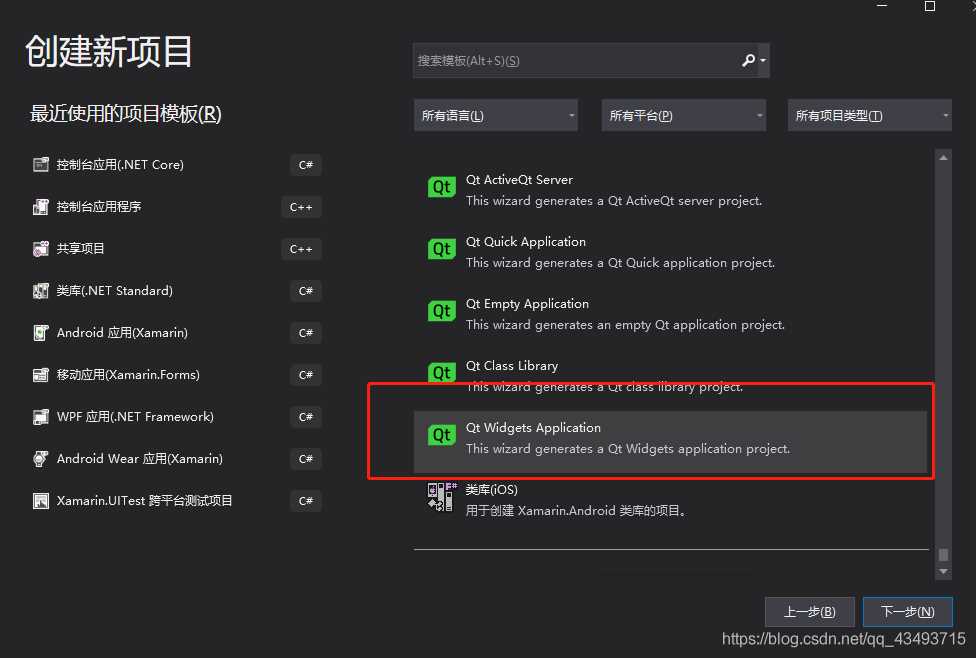Click the Android 应用(Xamarin) template icon
The height and width of the screenshot is (658, 976).
pos(40,333)
